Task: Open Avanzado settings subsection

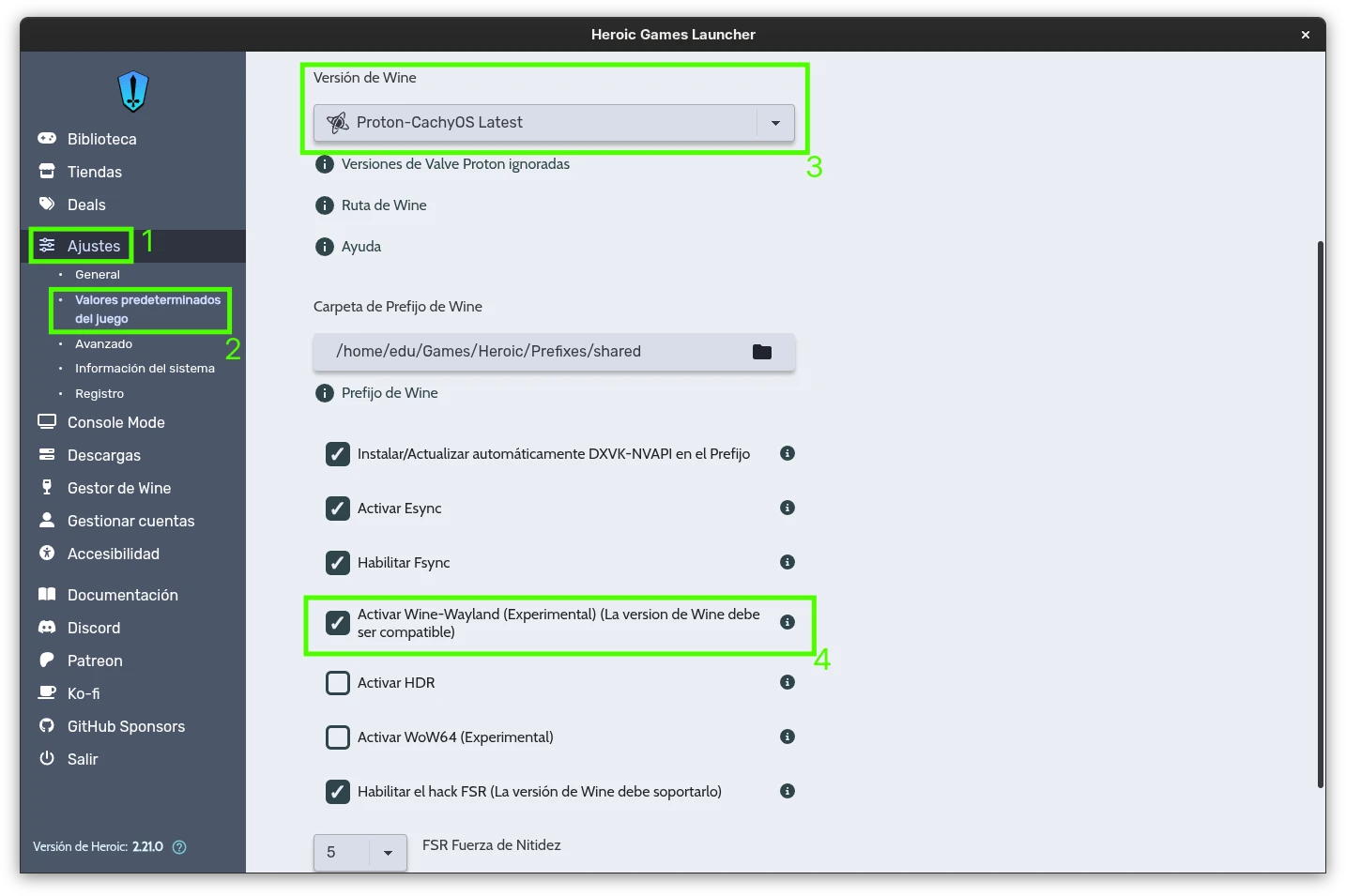Action: [103, 344]
